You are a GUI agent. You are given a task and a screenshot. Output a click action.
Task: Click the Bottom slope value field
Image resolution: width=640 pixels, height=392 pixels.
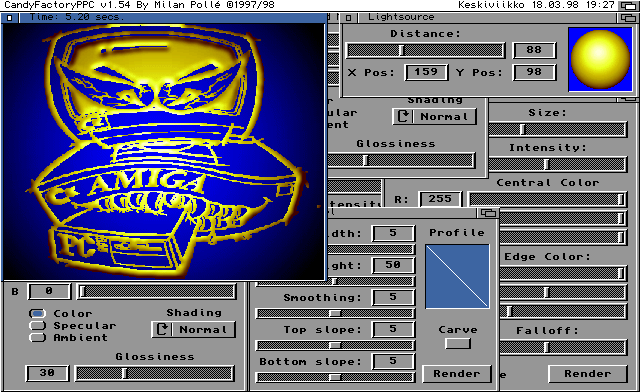[x=393, y=361]
